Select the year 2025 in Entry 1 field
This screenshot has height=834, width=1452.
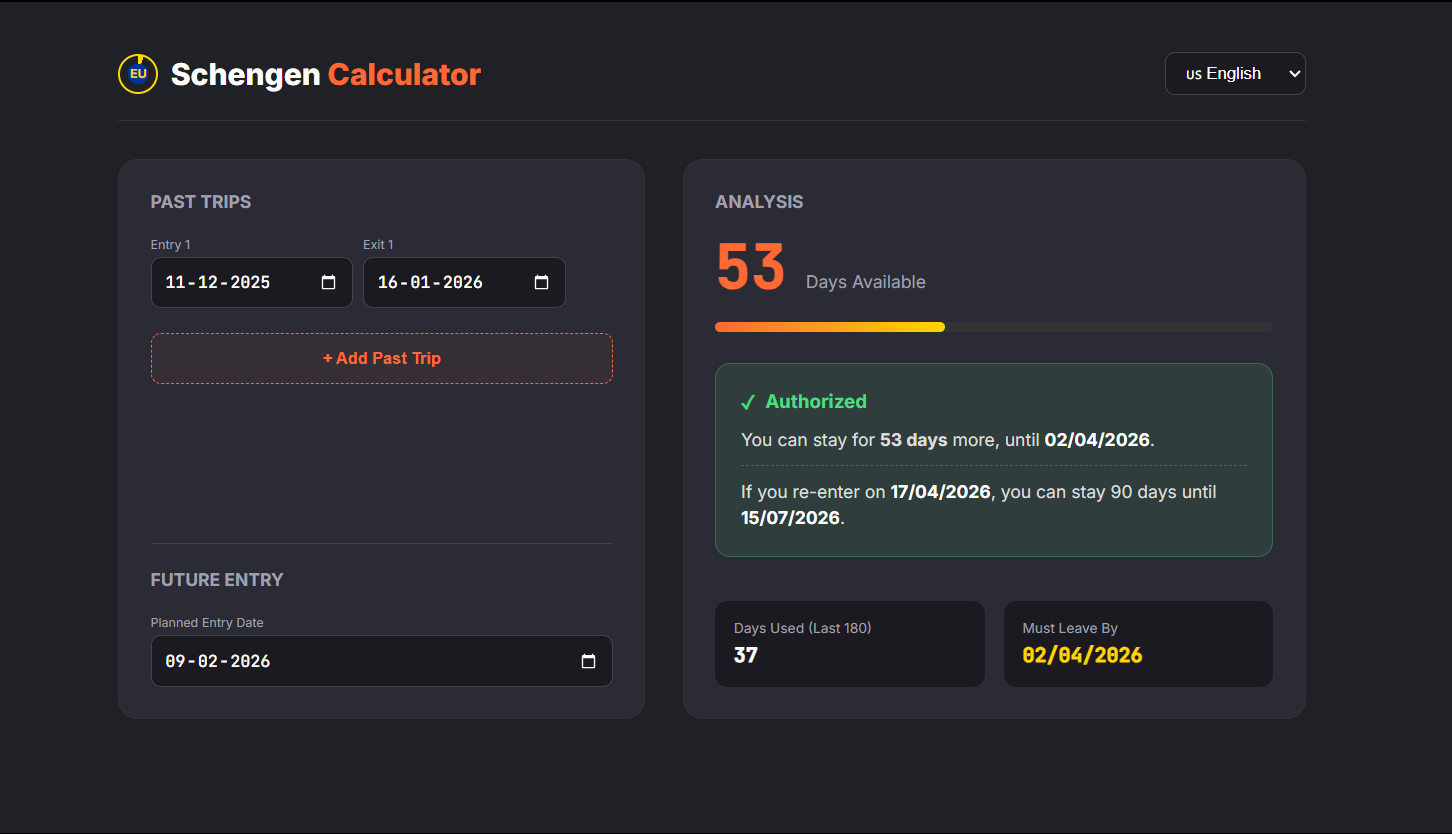pyautogui.click(x=250, y=283)
